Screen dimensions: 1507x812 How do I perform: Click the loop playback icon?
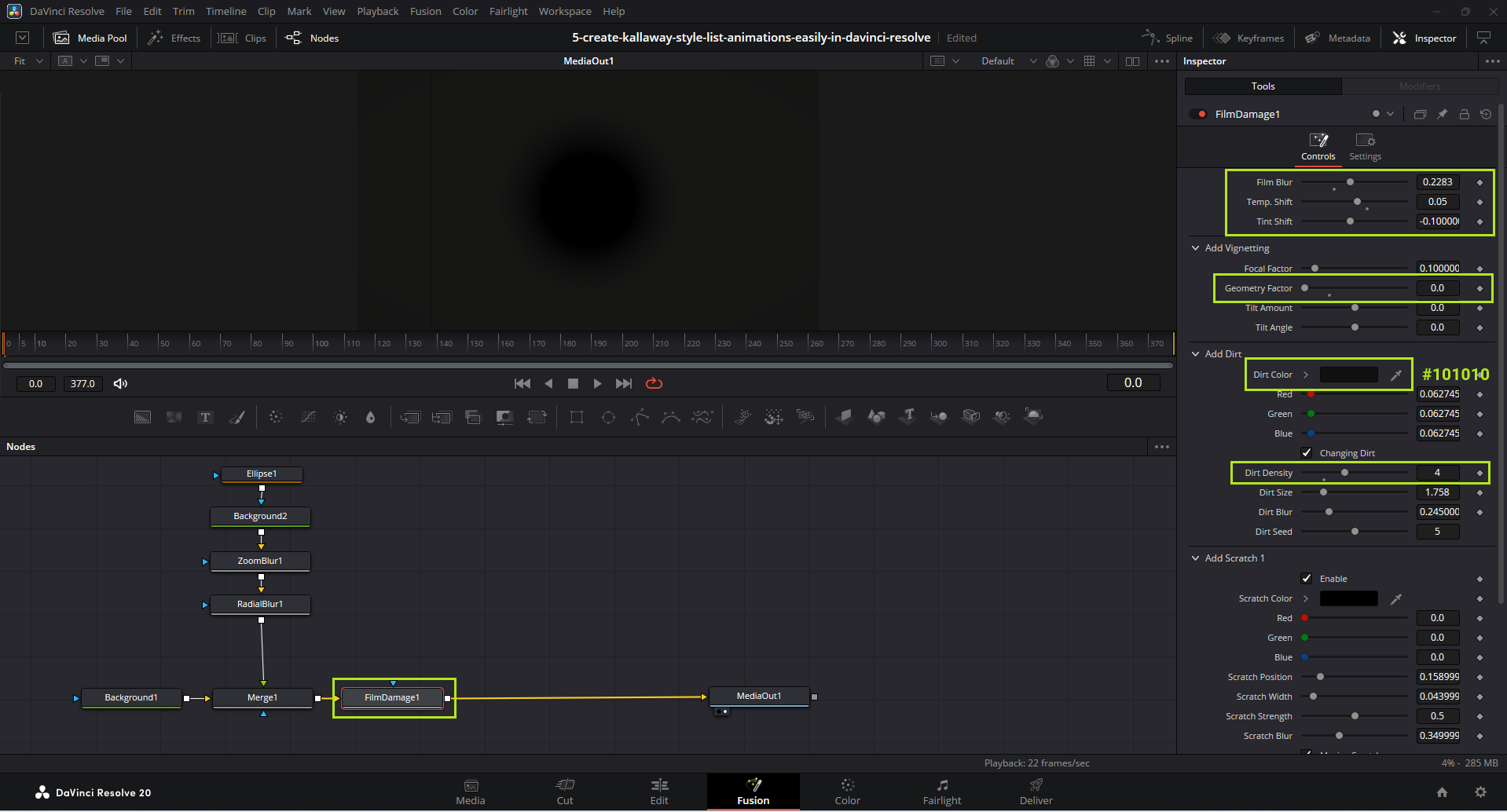[x=654, y=383]
